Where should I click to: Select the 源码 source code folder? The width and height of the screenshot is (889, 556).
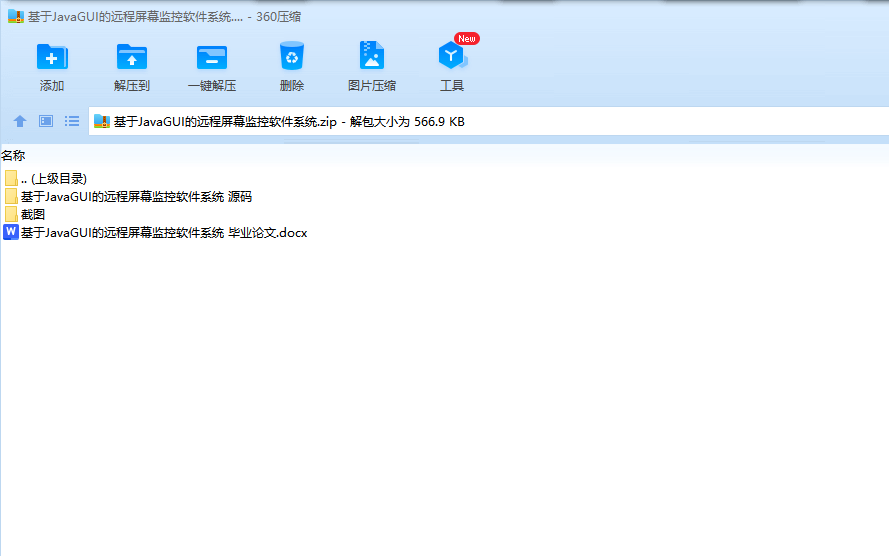click(128, 197)
